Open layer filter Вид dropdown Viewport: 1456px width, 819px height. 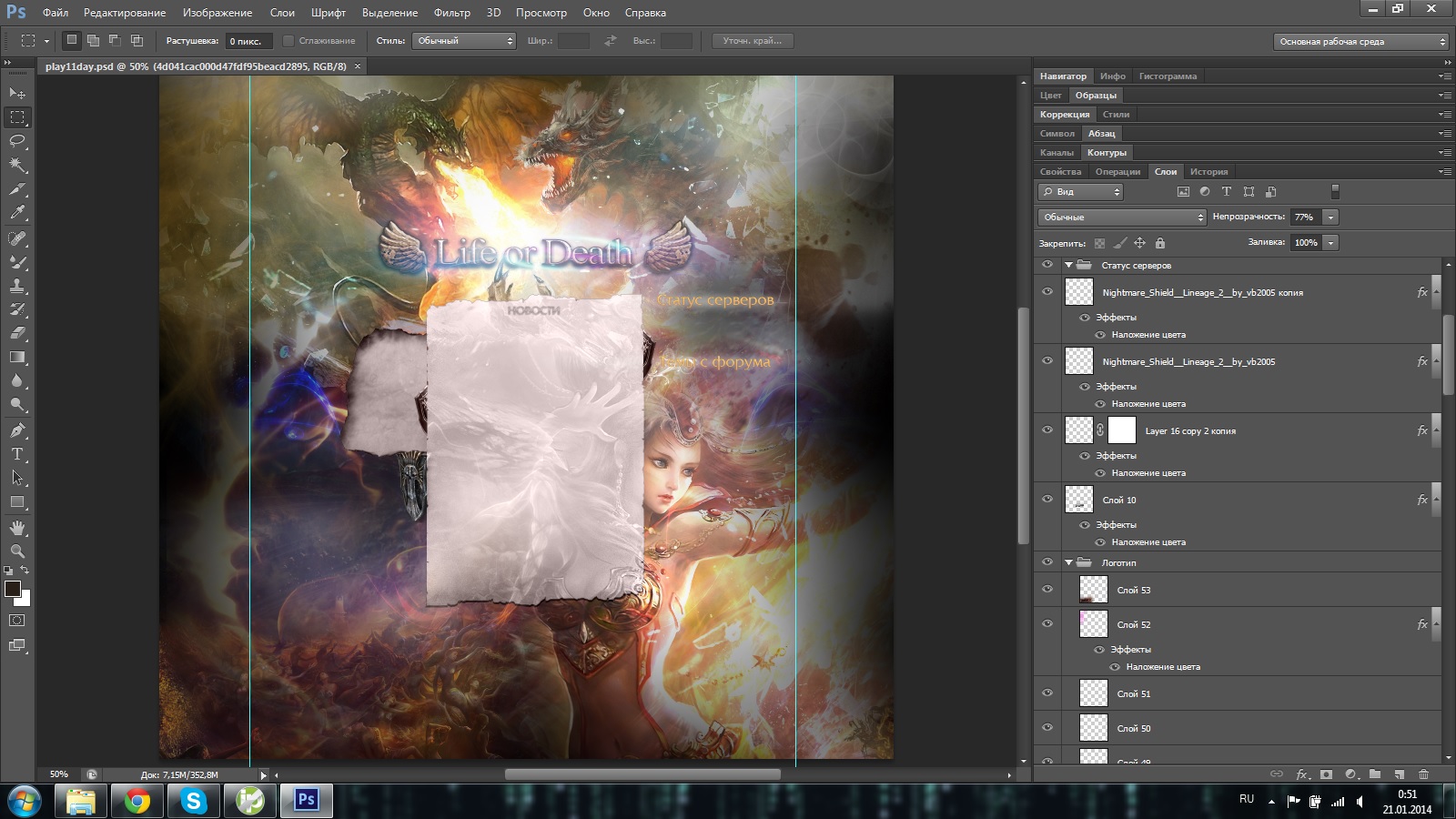(1081, 192)
